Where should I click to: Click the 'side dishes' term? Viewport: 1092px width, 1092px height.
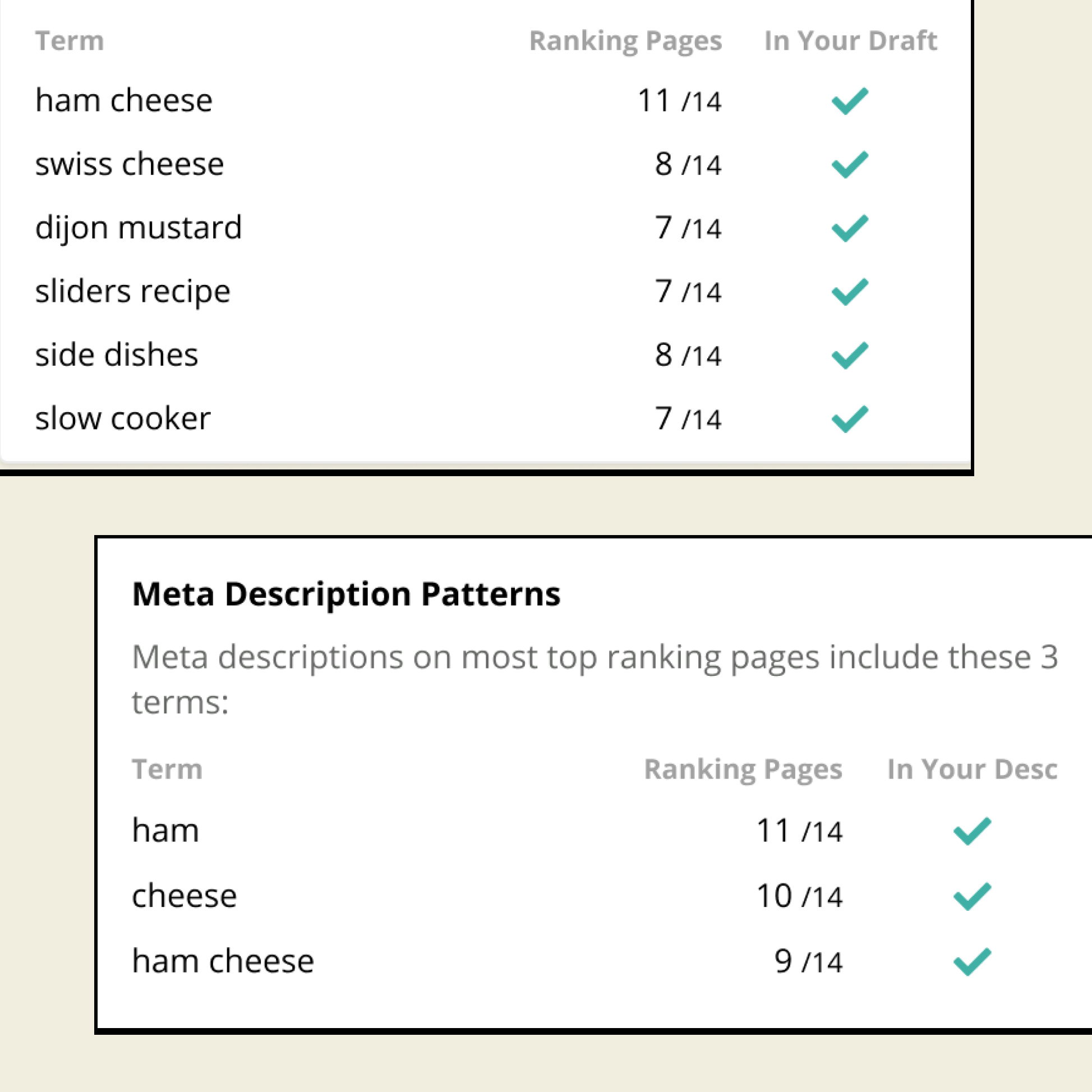tap(117, 355)
